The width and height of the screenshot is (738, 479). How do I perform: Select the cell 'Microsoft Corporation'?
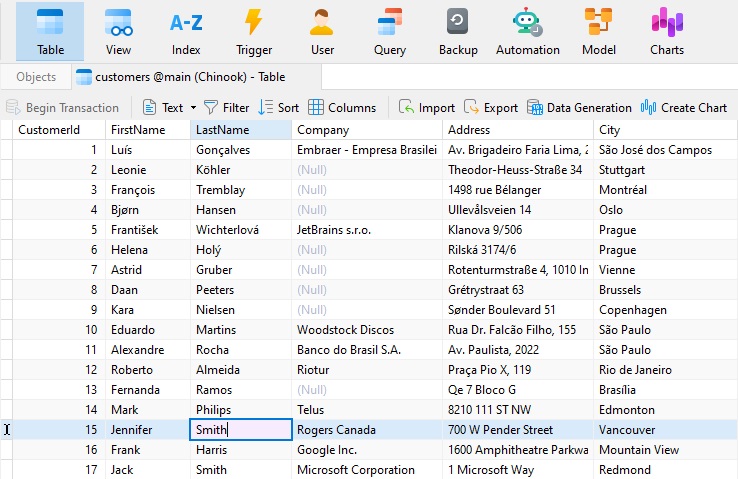(367, 470)
